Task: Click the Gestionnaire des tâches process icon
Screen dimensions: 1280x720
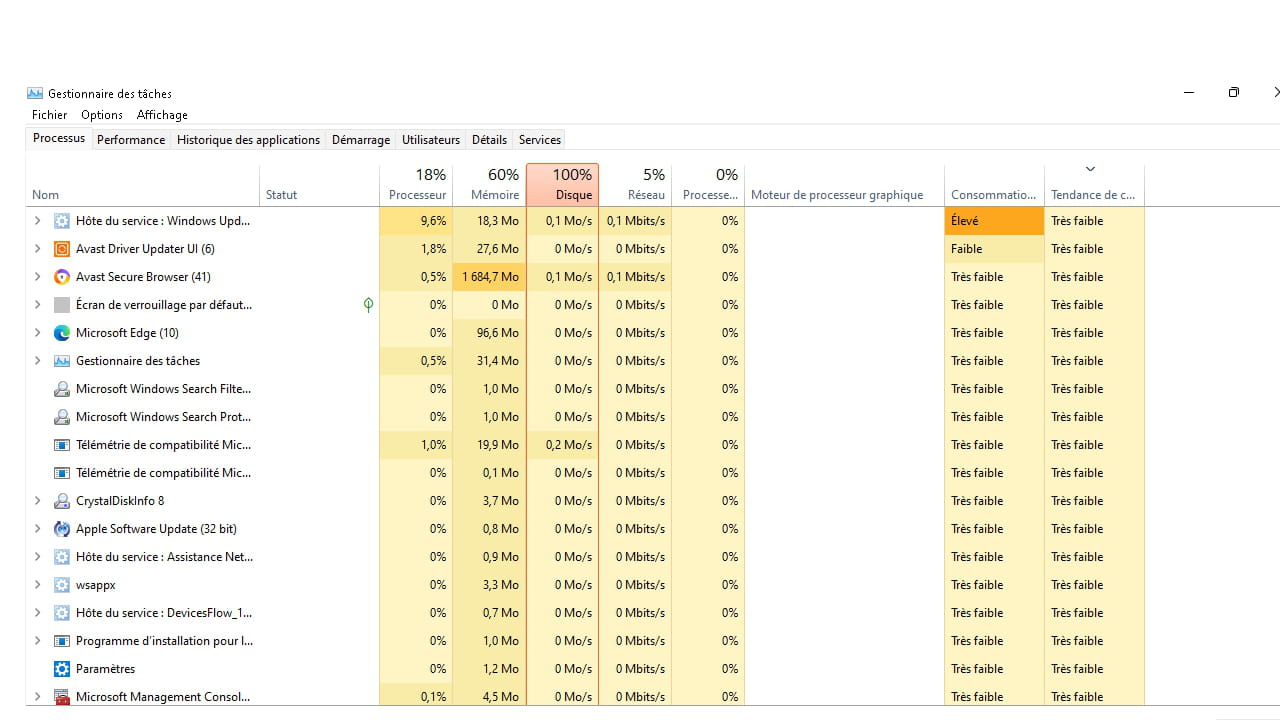Action: (x=62, y=361)
